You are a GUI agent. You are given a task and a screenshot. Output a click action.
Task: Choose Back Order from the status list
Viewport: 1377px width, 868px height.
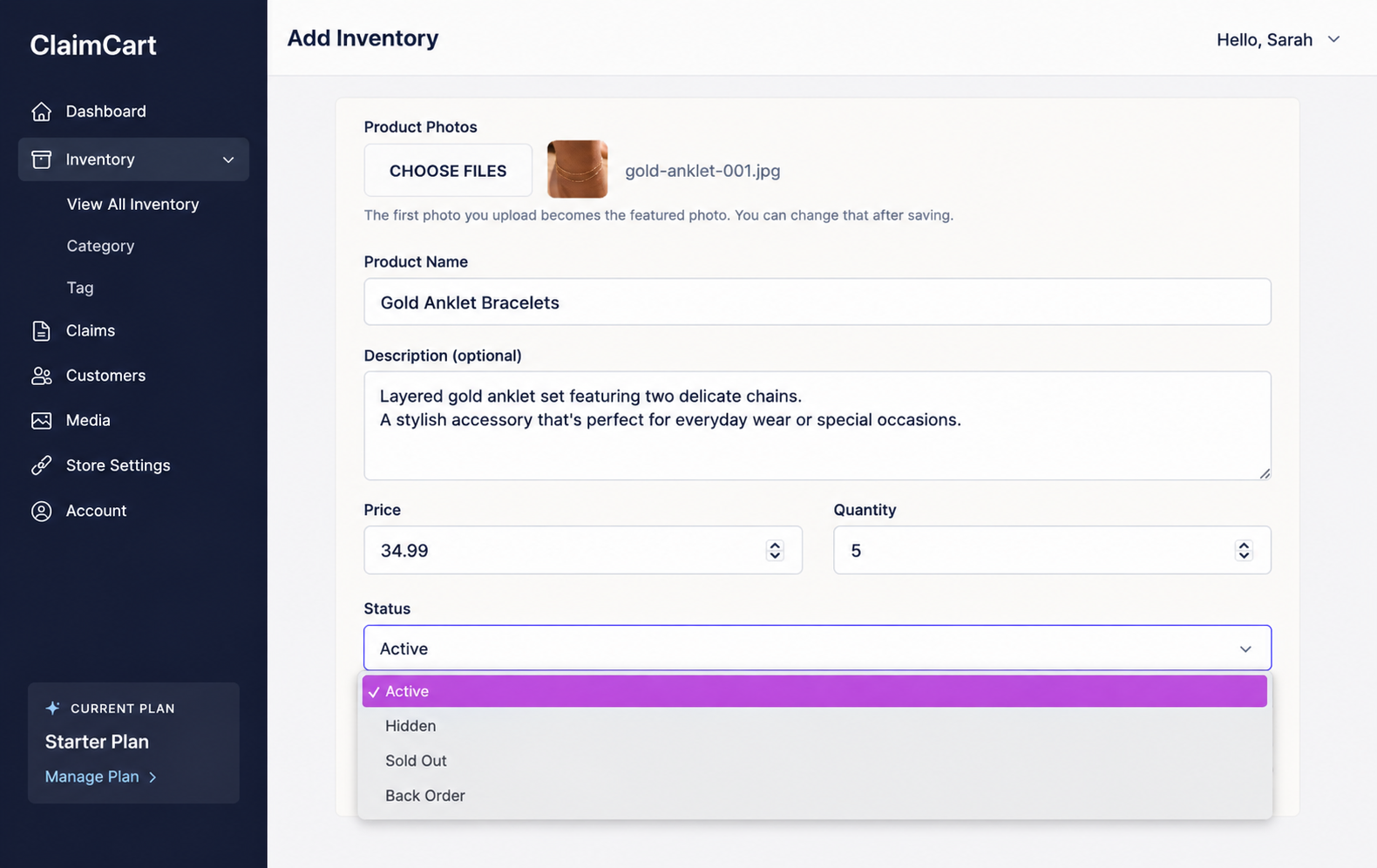coord(814,796)
